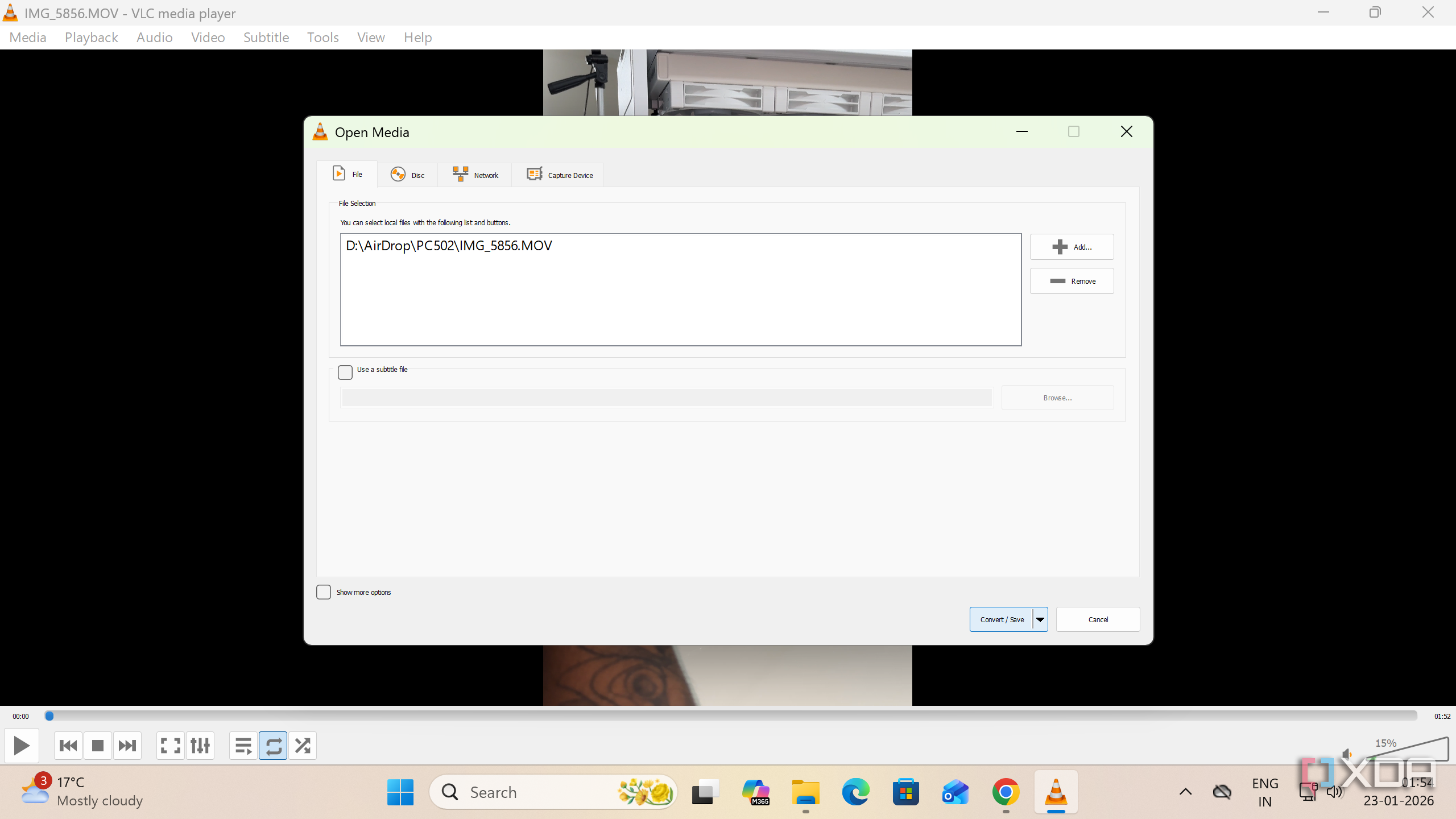Open the Tools menu
Screen dimensions: 1456x819
(323, 38)
